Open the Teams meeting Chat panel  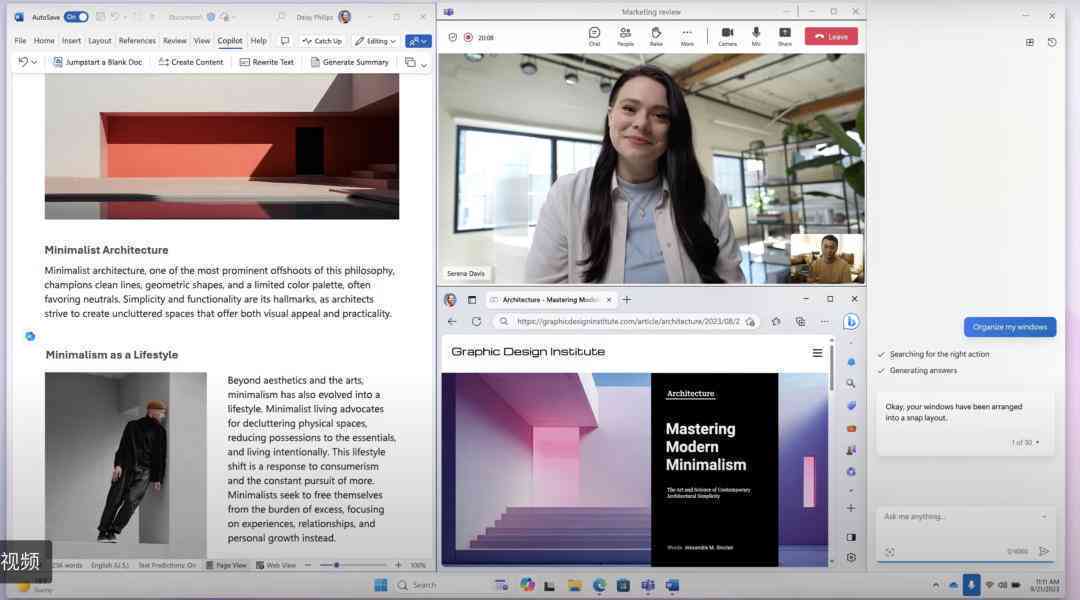[x=594, y=37]
